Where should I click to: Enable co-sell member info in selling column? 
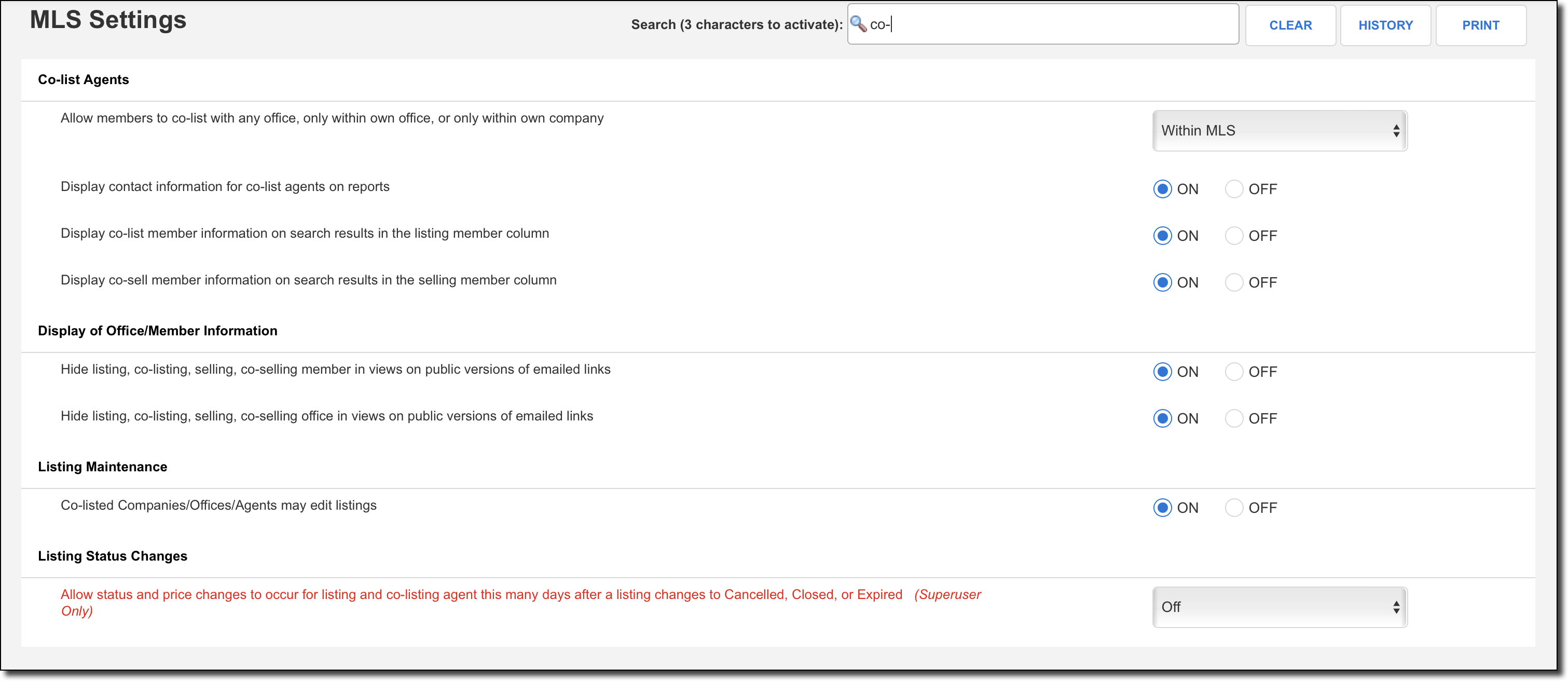pos(1162,283)
